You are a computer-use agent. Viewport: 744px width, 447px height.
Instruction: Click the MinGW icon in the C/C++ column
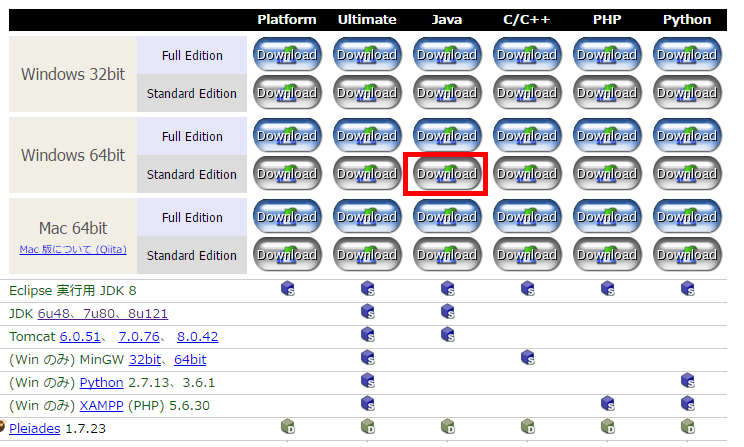point(527,358)
